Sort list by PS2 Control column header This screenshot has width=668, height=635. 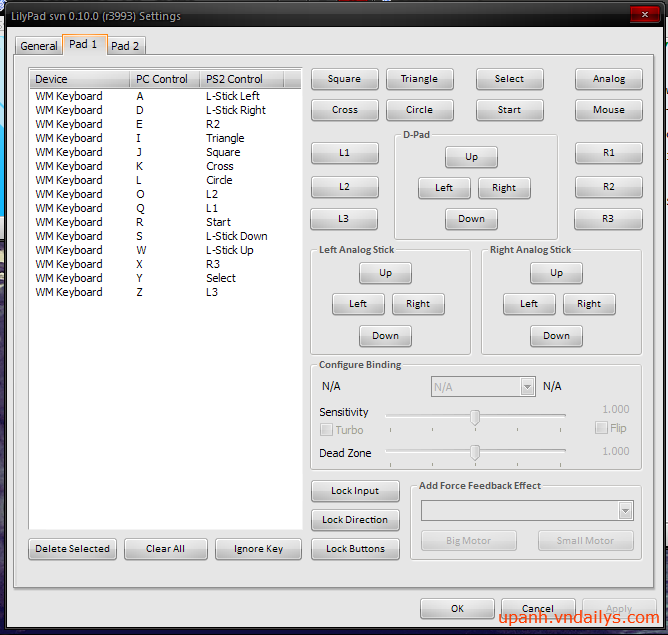(242, 79)
